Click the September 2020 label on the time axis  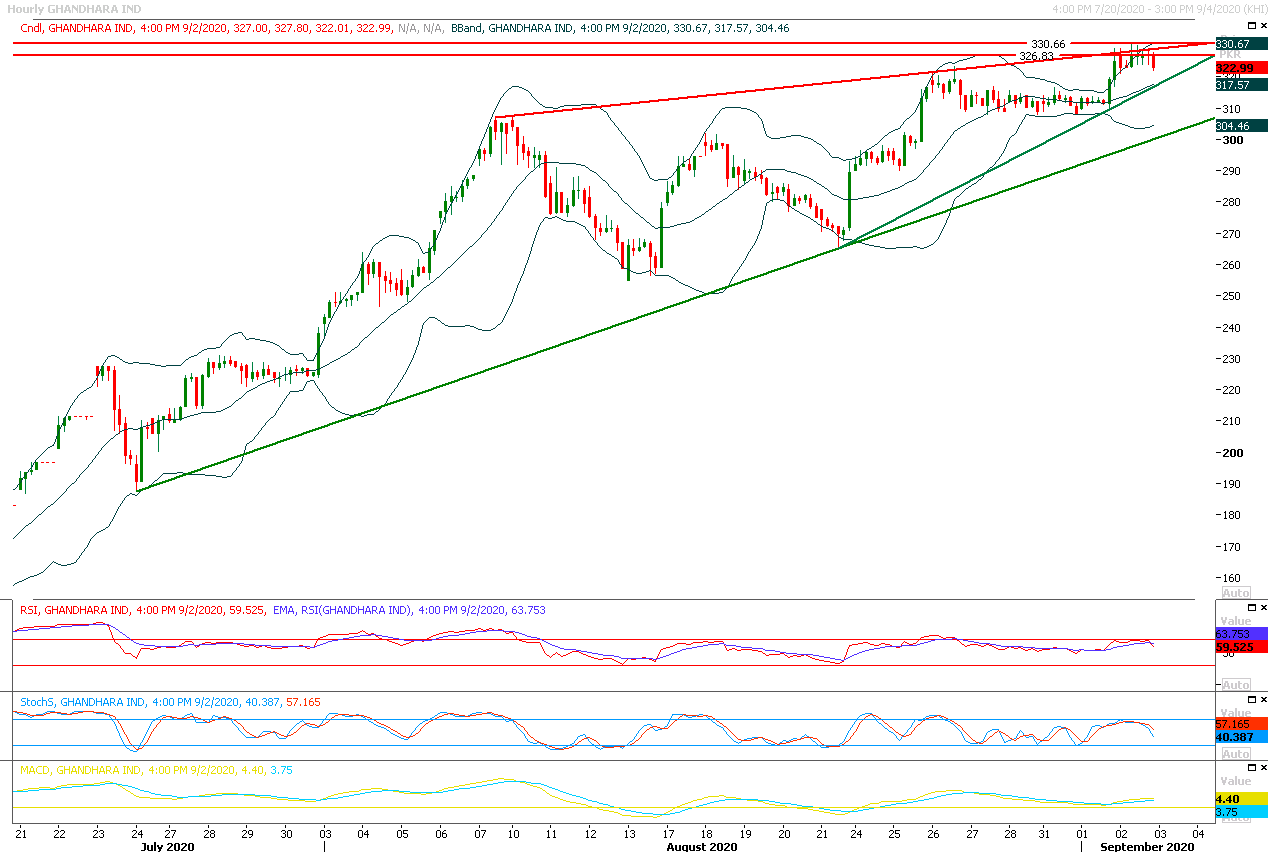click(1146, 846)
